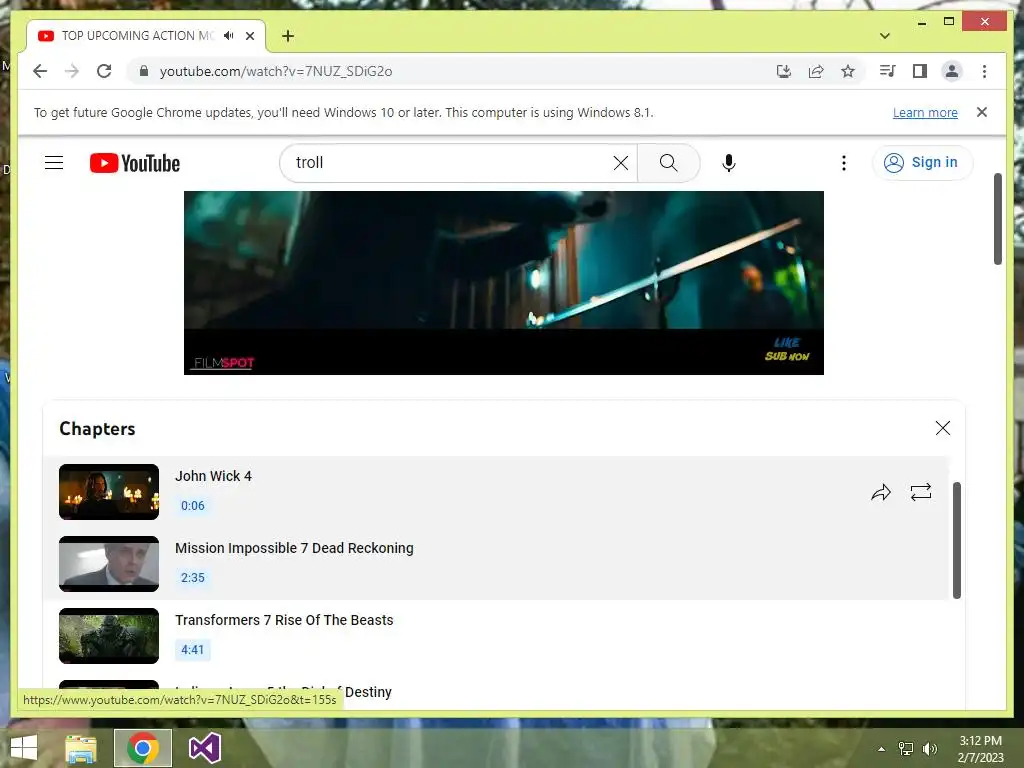
Task: Mute the tab via the speaker icon
Action: point(228,36)
